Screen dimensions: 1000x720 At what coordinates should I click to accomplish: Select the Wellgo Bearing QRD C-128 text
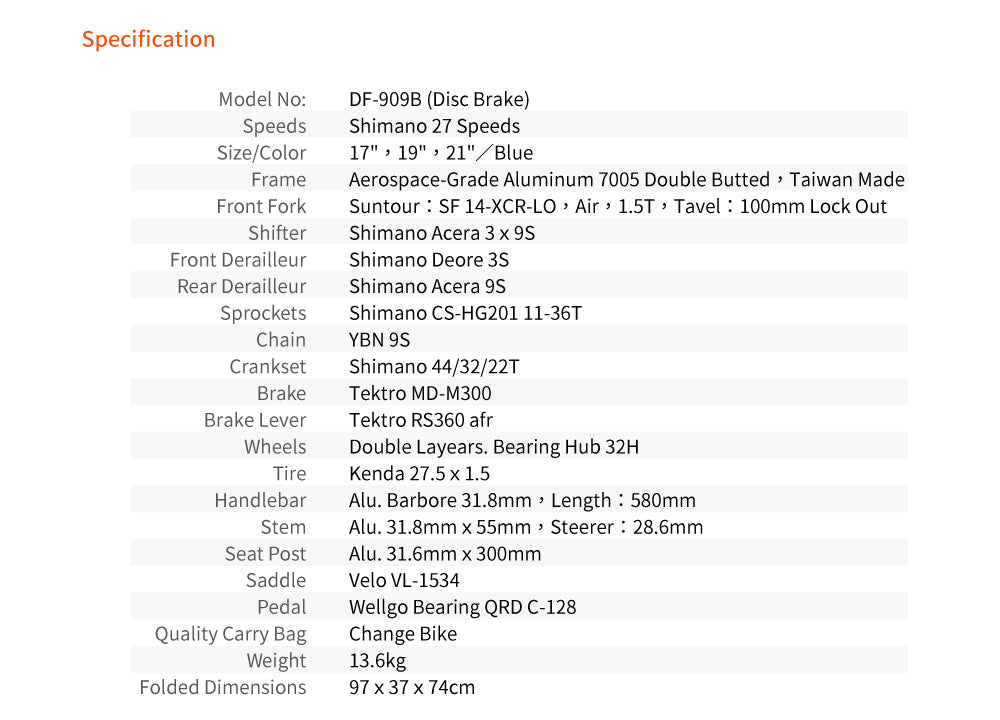462,607
